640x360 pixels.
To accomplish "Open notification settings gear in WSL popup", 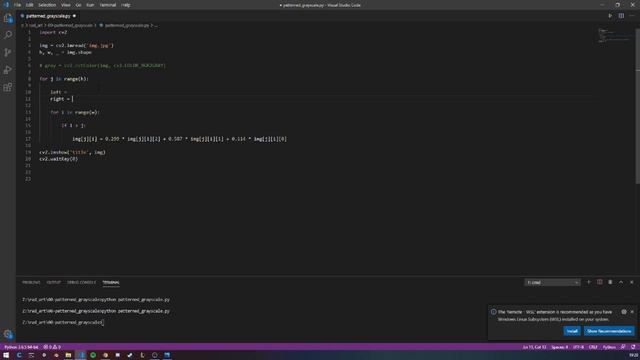I will 624,312.
